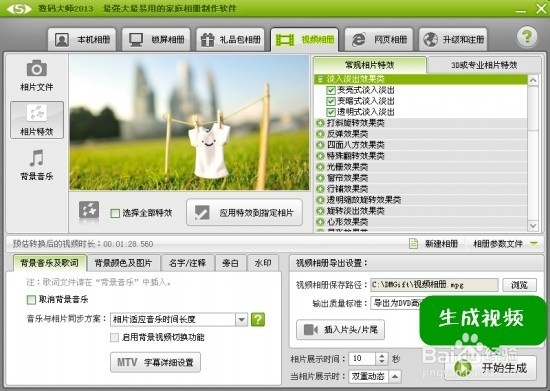Screen dimensions: 550x391
Task: Expand 光栅效果类 category
Action: click(x=320, y=167)
